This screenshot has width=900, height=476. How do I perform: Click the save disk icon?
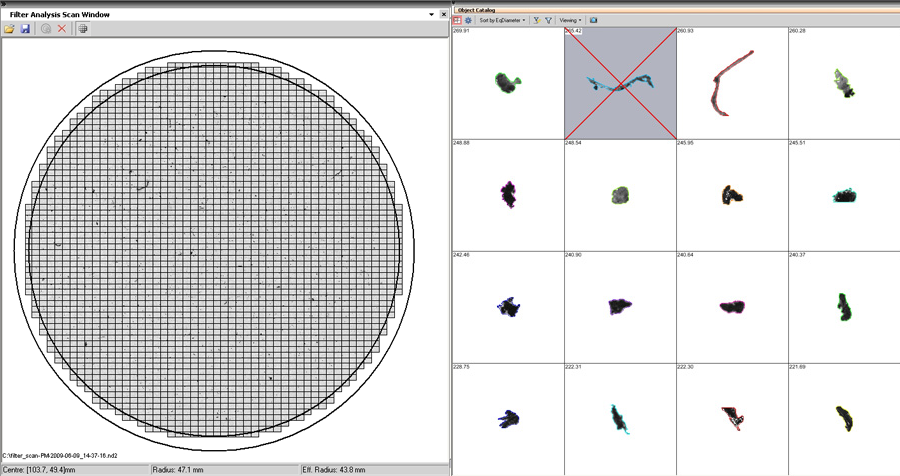point(25,29)
